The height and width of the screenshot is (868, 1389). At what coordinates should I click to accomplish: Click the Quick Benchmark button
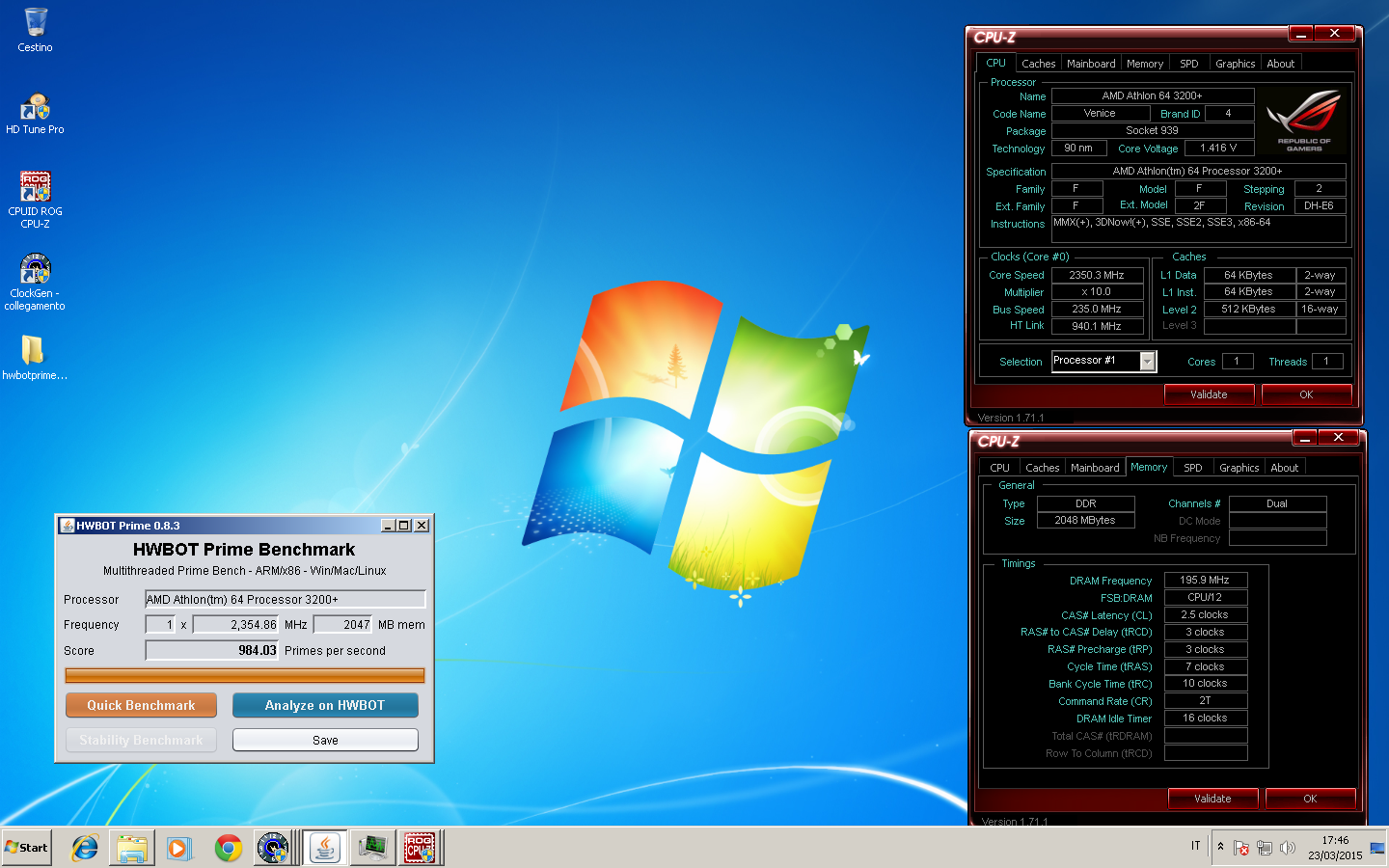(x=141, y=705)
